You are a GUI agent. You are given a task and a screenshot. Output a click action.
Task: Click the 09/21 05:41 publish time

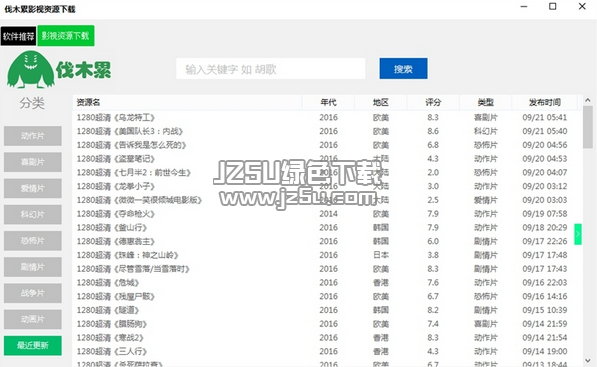(x=544, y=118)
